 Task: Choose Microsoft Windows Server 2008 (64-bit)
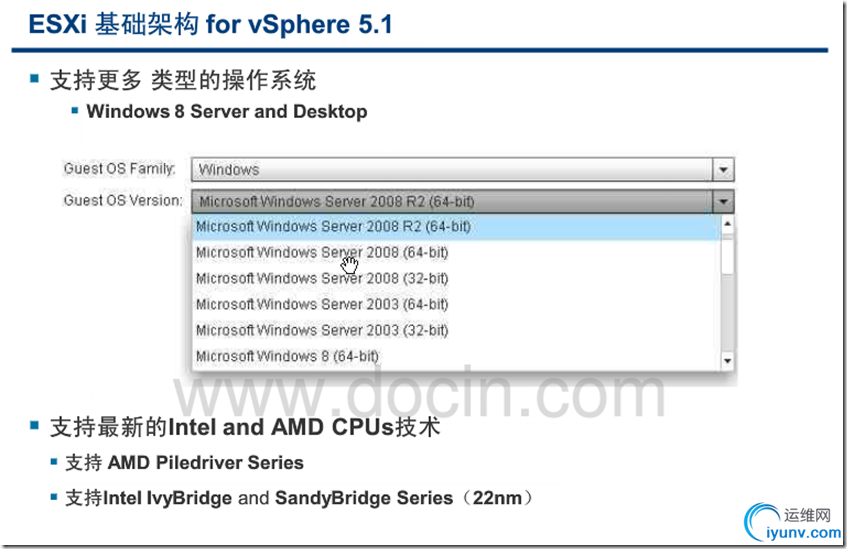(456, 253)
